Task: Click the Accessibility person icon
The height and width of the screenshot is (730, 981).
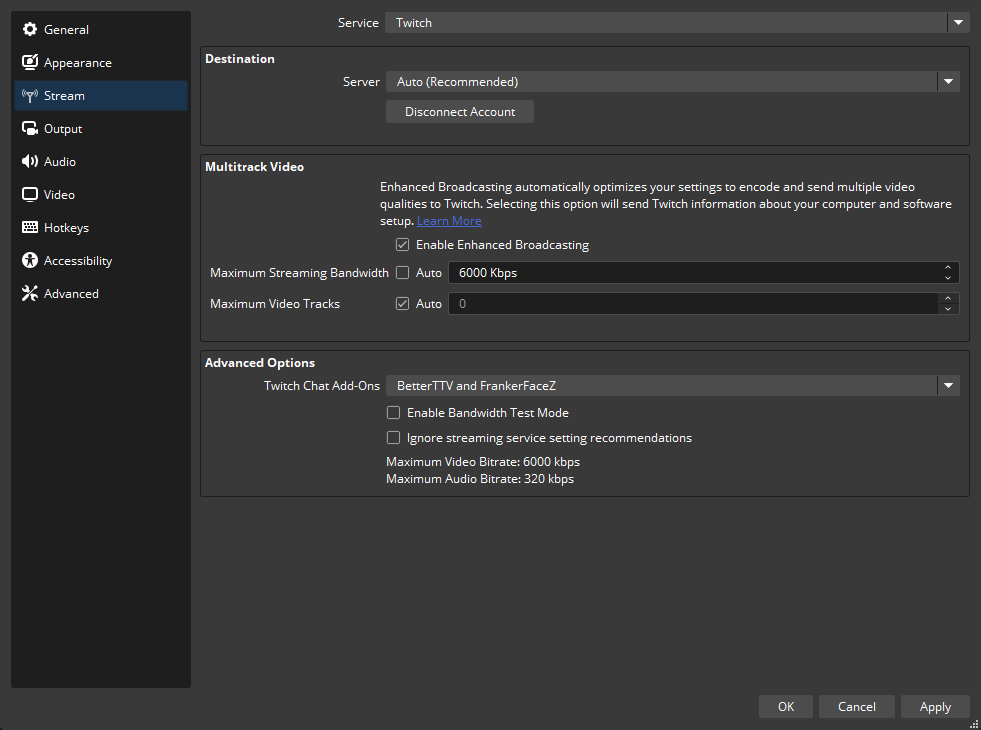Action: pos(29,260)
